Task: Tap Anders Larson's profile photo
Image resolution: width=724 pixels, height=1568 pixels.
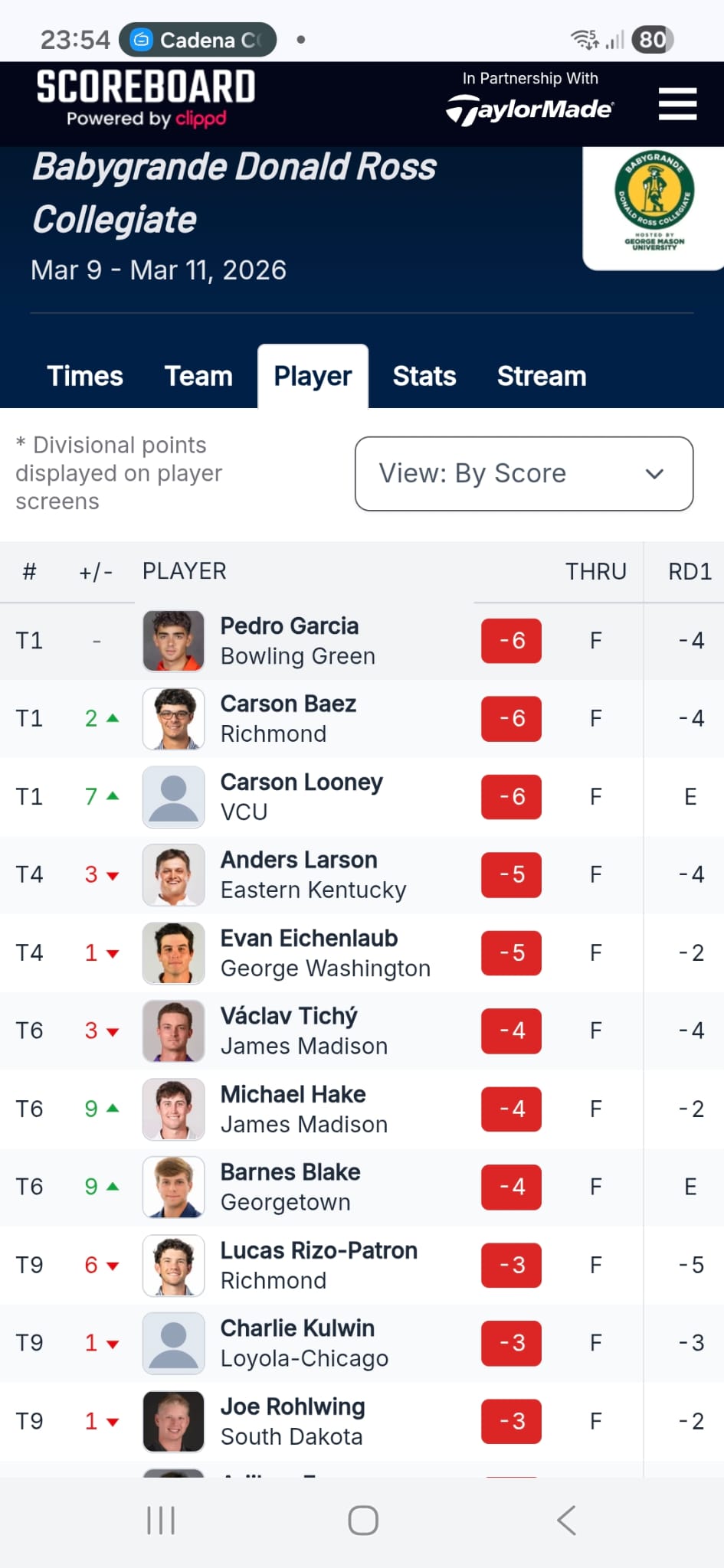Action: click(x=174, y=875)
